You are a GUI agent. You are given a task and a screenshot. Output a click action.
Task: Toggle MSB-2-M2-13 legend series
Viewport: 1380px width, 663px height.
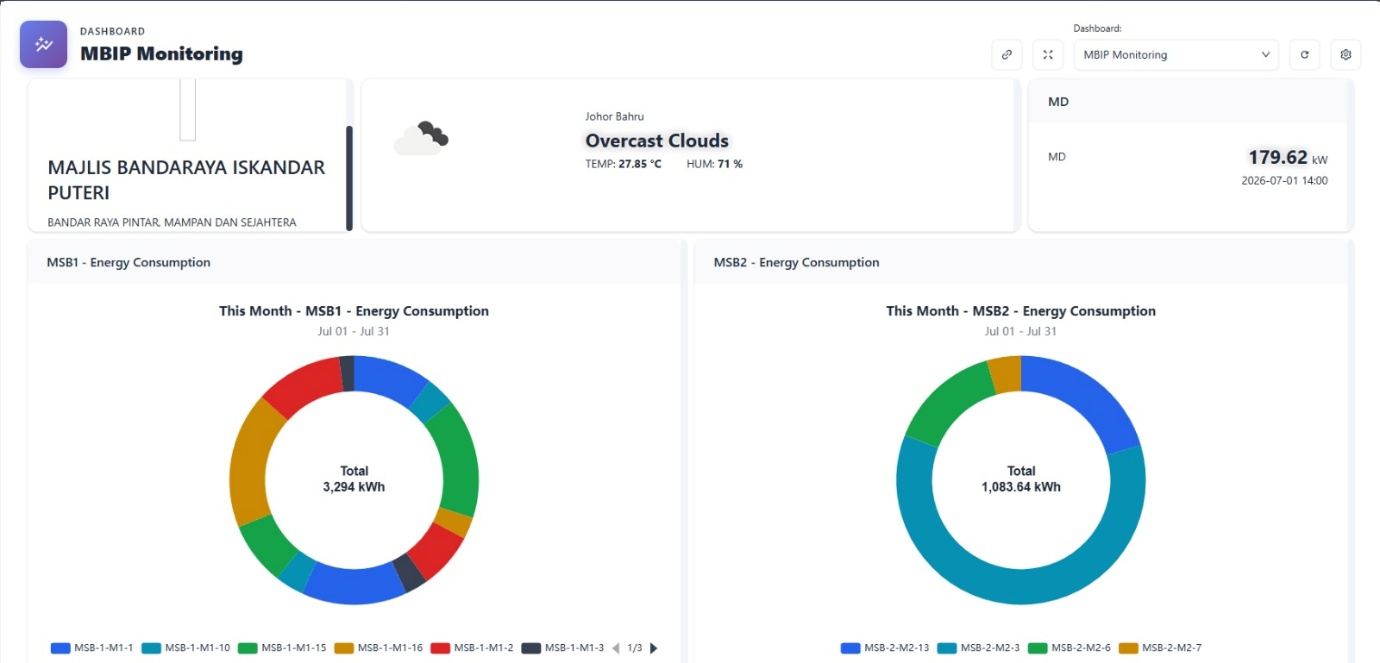coord(885,648)
